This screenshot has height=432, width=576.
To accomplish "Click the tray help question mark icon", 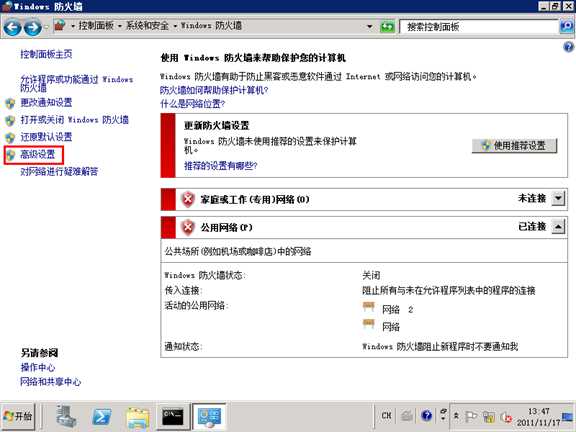I will point(426,415).
